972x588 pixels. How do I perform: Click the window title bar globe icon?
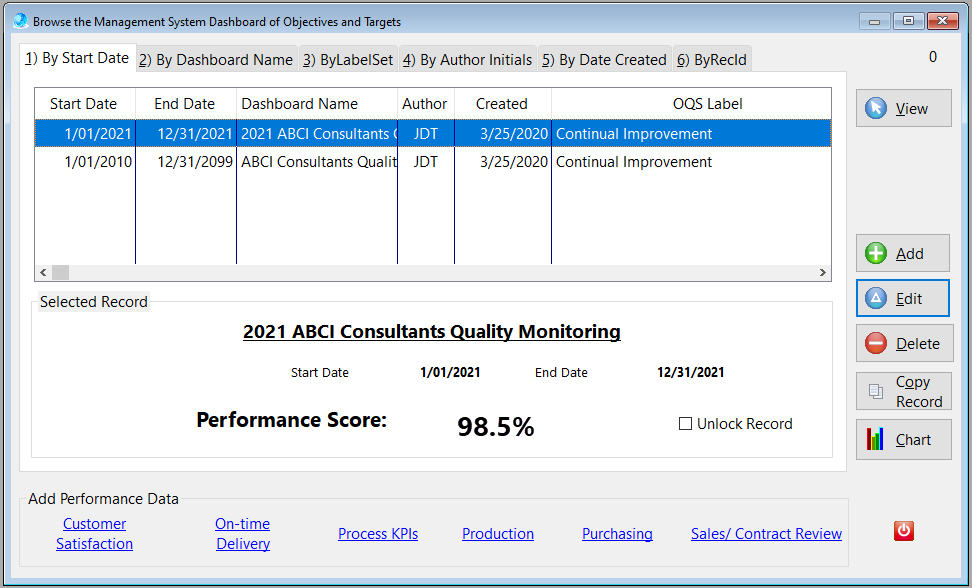coord(20,21)
